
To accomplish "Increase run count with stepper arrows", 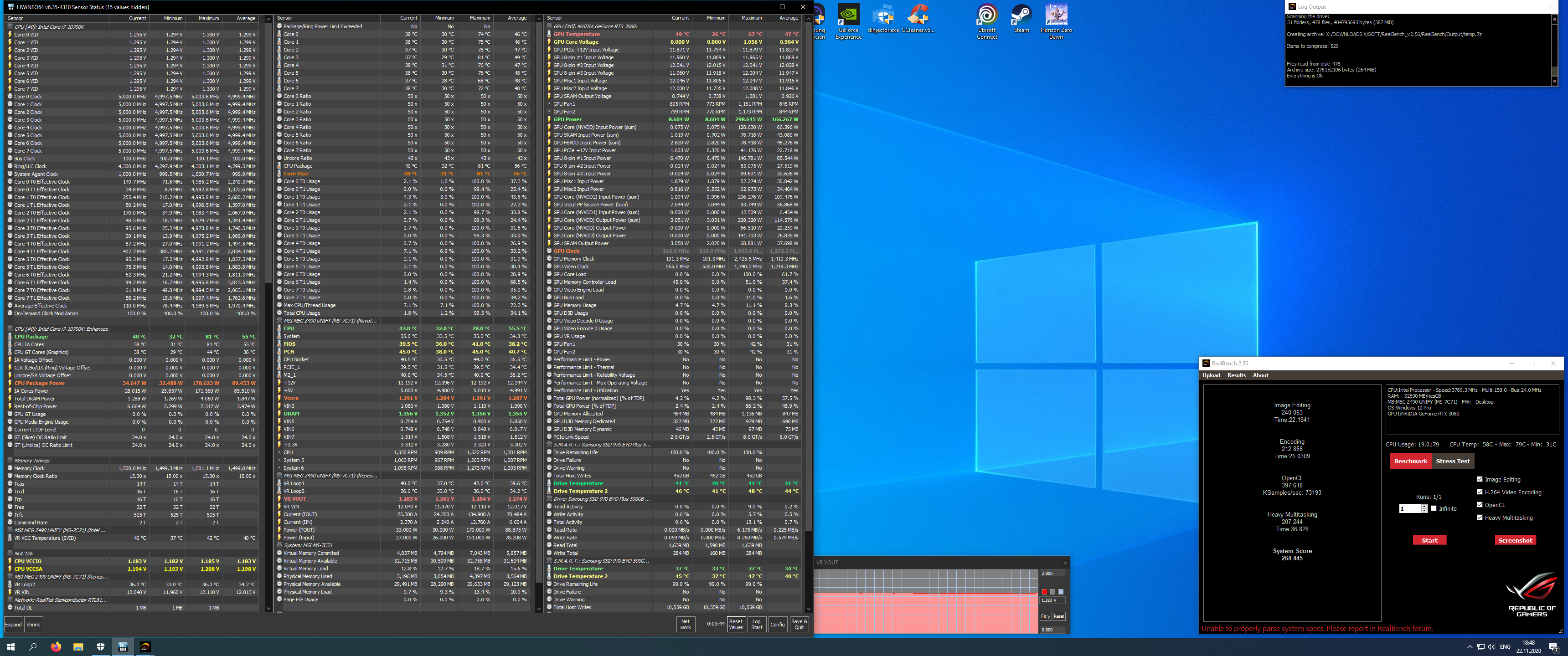I will point(1424,506).
